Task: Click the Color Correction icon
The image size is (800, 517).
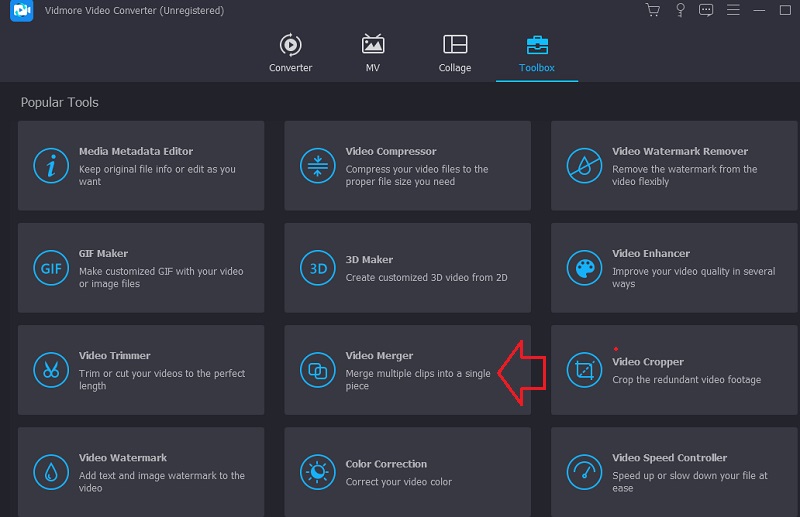Action: coord(318,471)
